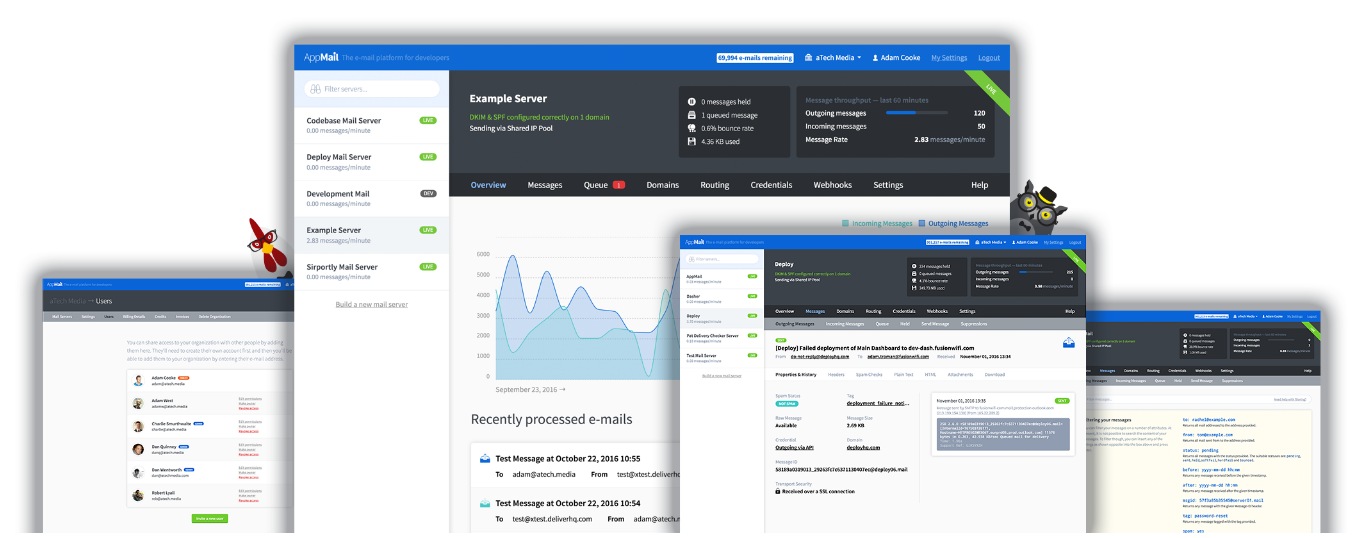This screenshot has width=1364, height=538.
Task: Click Adam Cooke's avatar in Users window
Action: click(139, 380)
